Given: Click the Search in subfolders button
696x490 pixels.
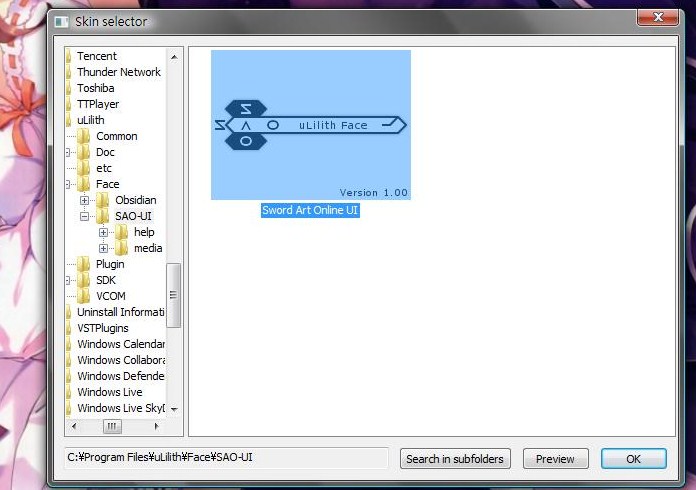Looking at the screenshot, I should pos(455,458).
